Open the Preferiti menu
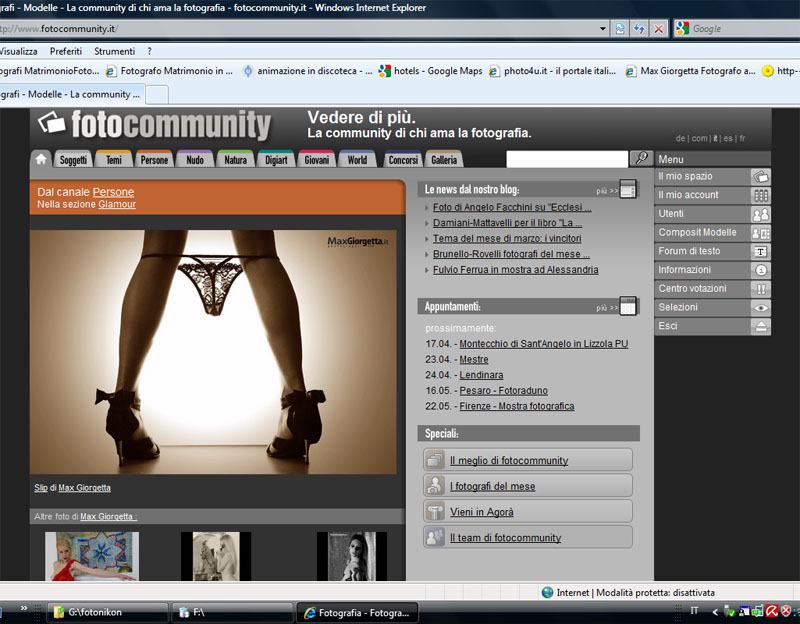Image resolution: width=800 pixels, height=624 pixels. pyautogui.click(x=66, y=51)
